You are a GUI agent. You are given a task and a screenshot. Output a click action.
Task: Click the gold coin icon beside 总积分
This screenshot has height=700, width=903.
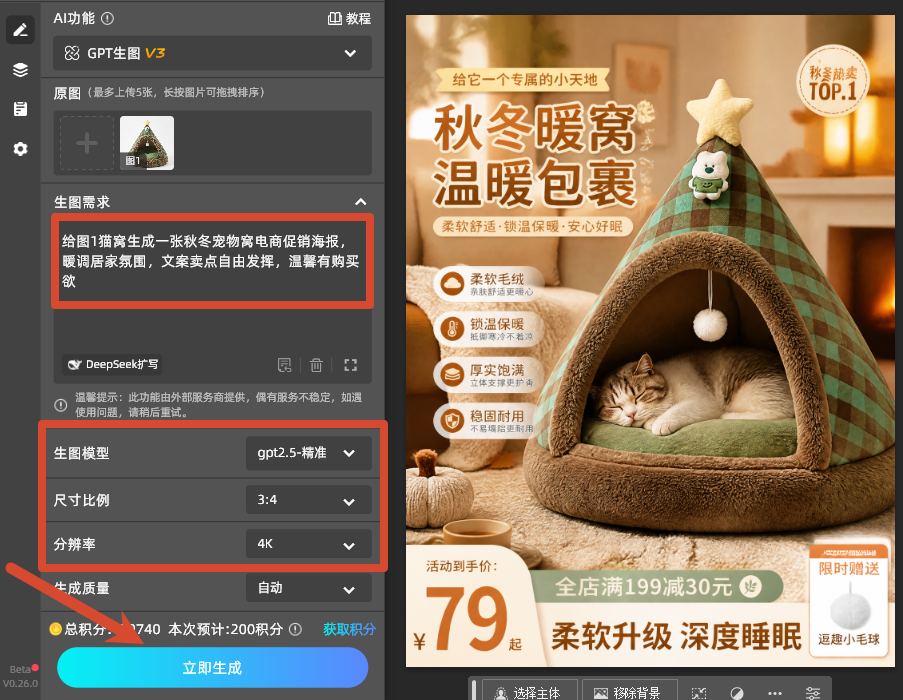(x=55, y=629)
